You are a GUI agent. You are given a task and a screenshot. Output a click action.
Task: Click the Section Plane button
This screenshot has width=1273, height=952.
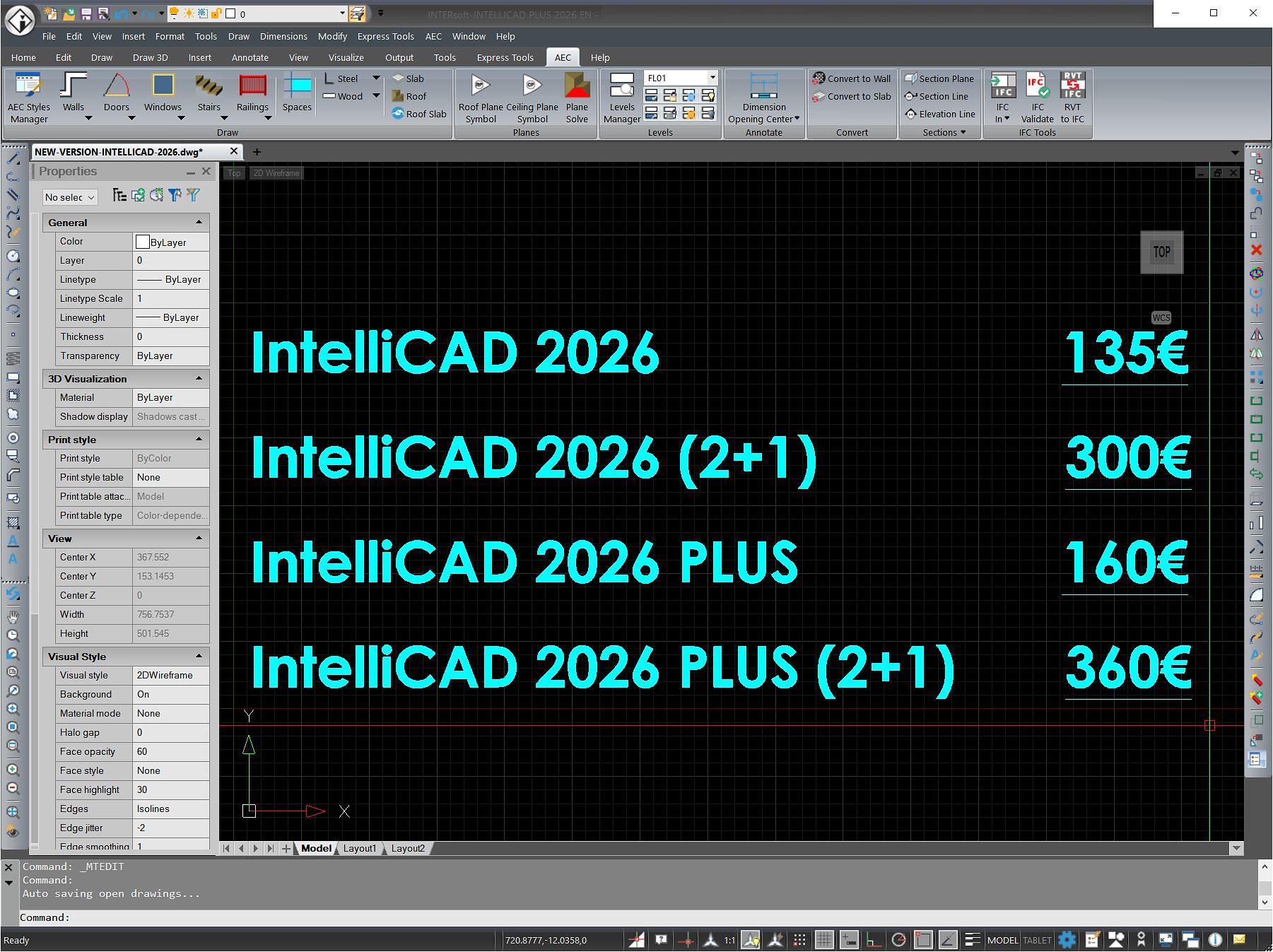(x=939, y=78)
